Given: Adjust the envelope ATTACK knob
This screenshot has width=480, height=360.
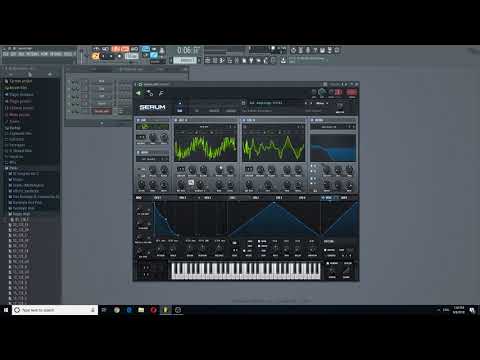Looking at the screenshot, I should pos(160,249).
